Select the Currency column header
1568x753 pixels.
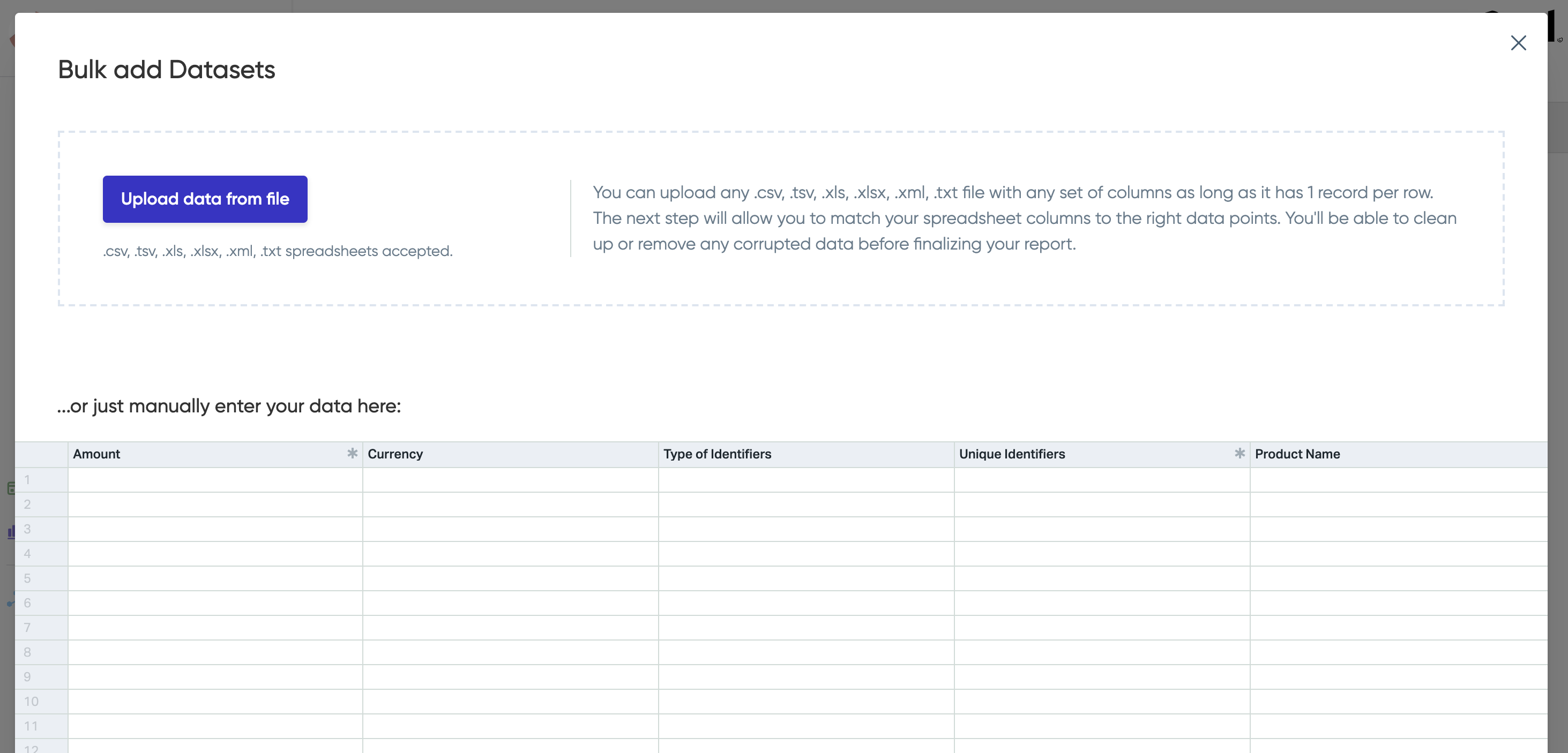point(510,454)
